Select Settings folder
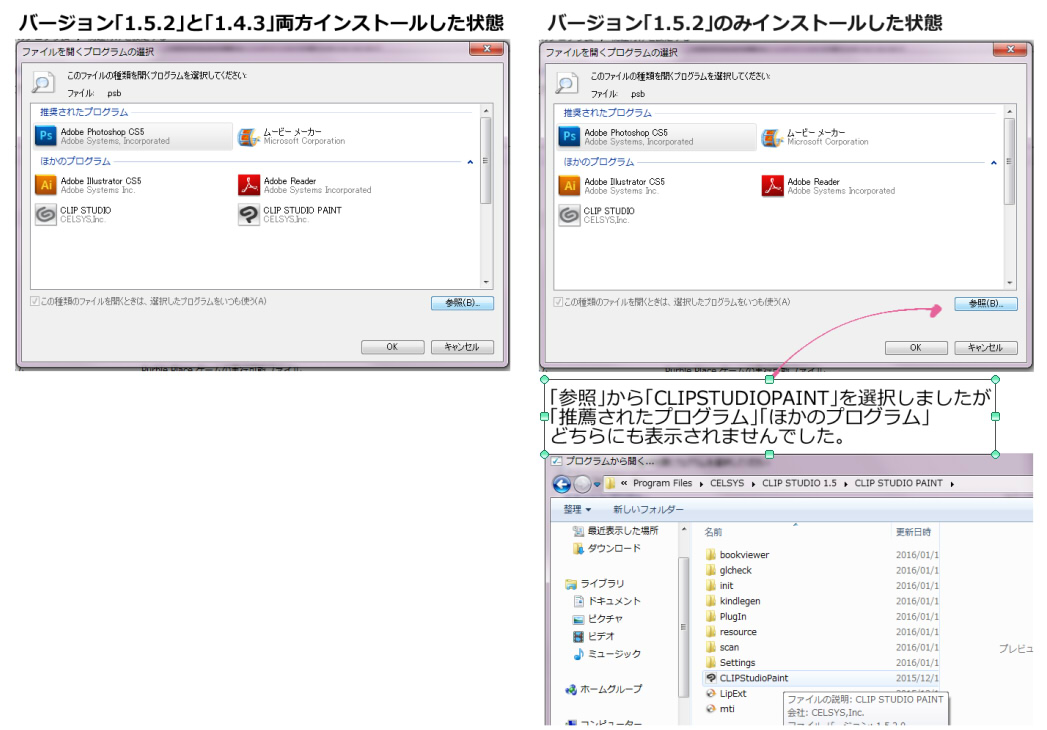The height and width of the screenshot is (730, 1047). point(730,663)
